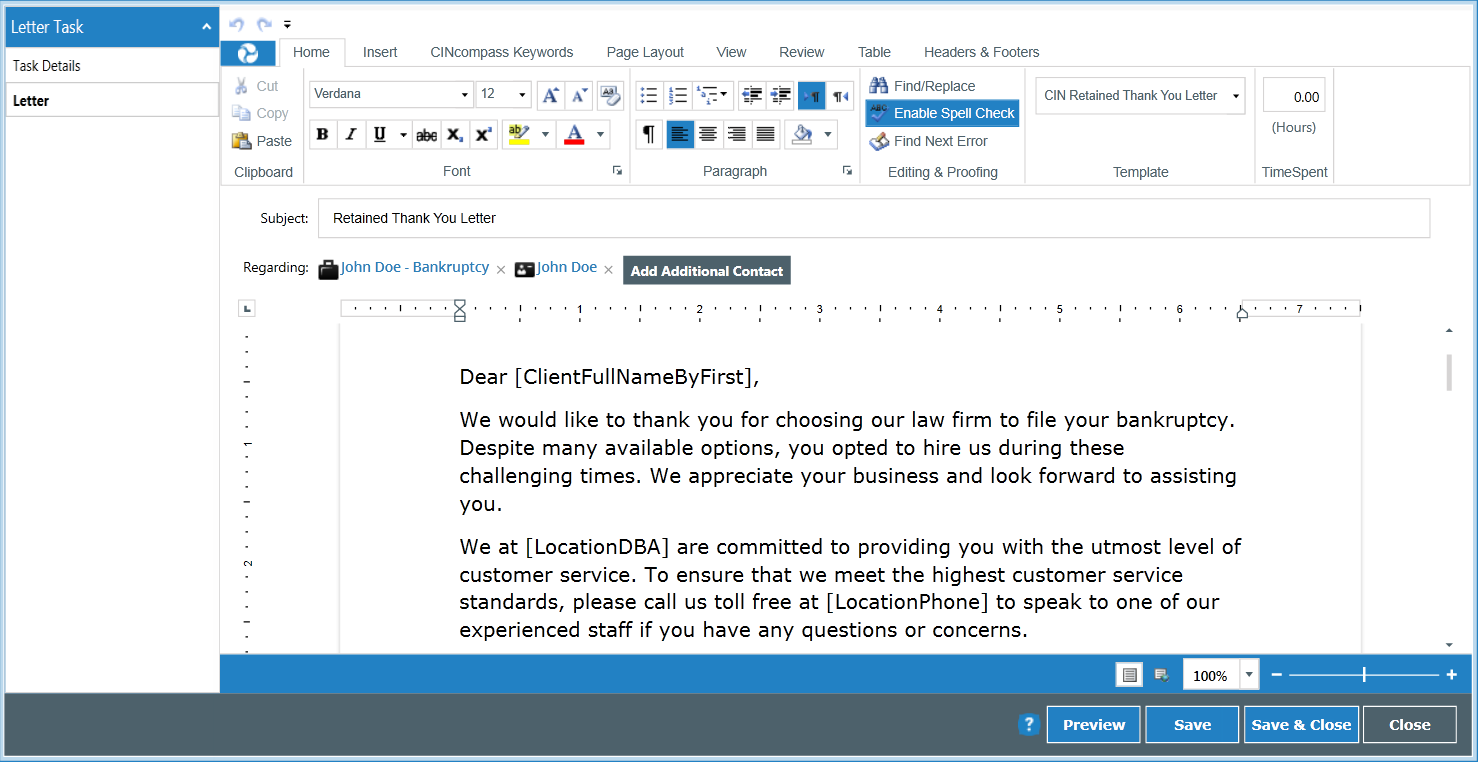Click the help question mark icon
1478x762 pixels.
point(1028,725)
